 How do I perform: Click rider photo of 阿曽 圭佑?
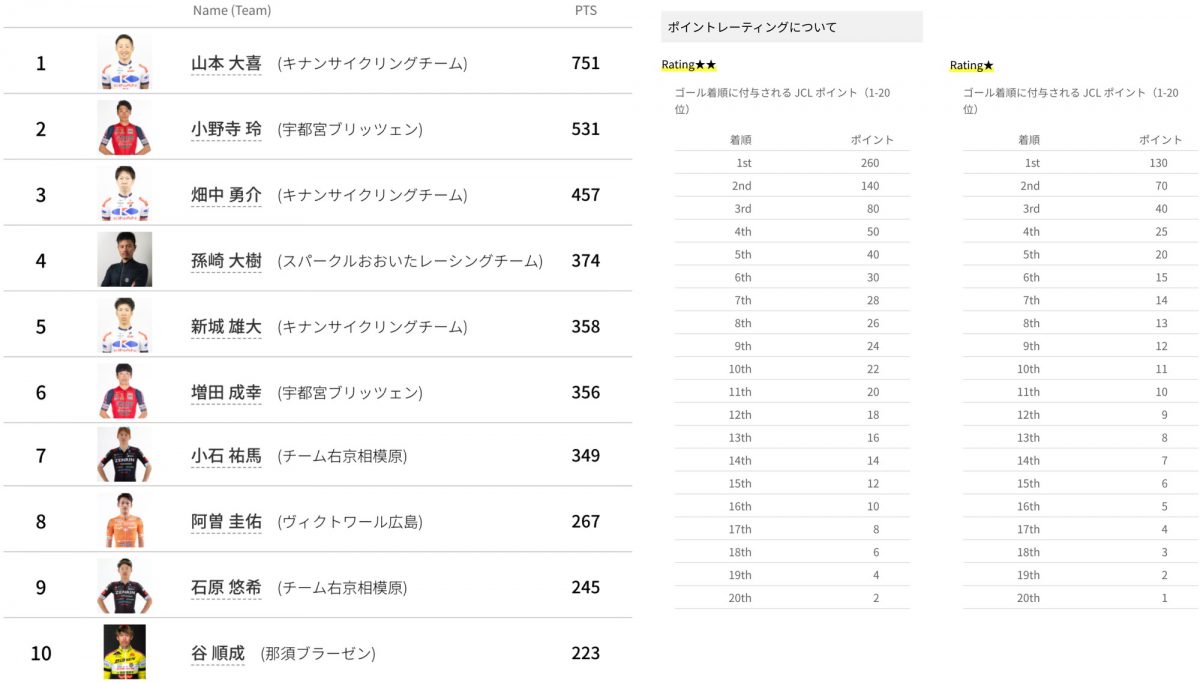[125, 521]
